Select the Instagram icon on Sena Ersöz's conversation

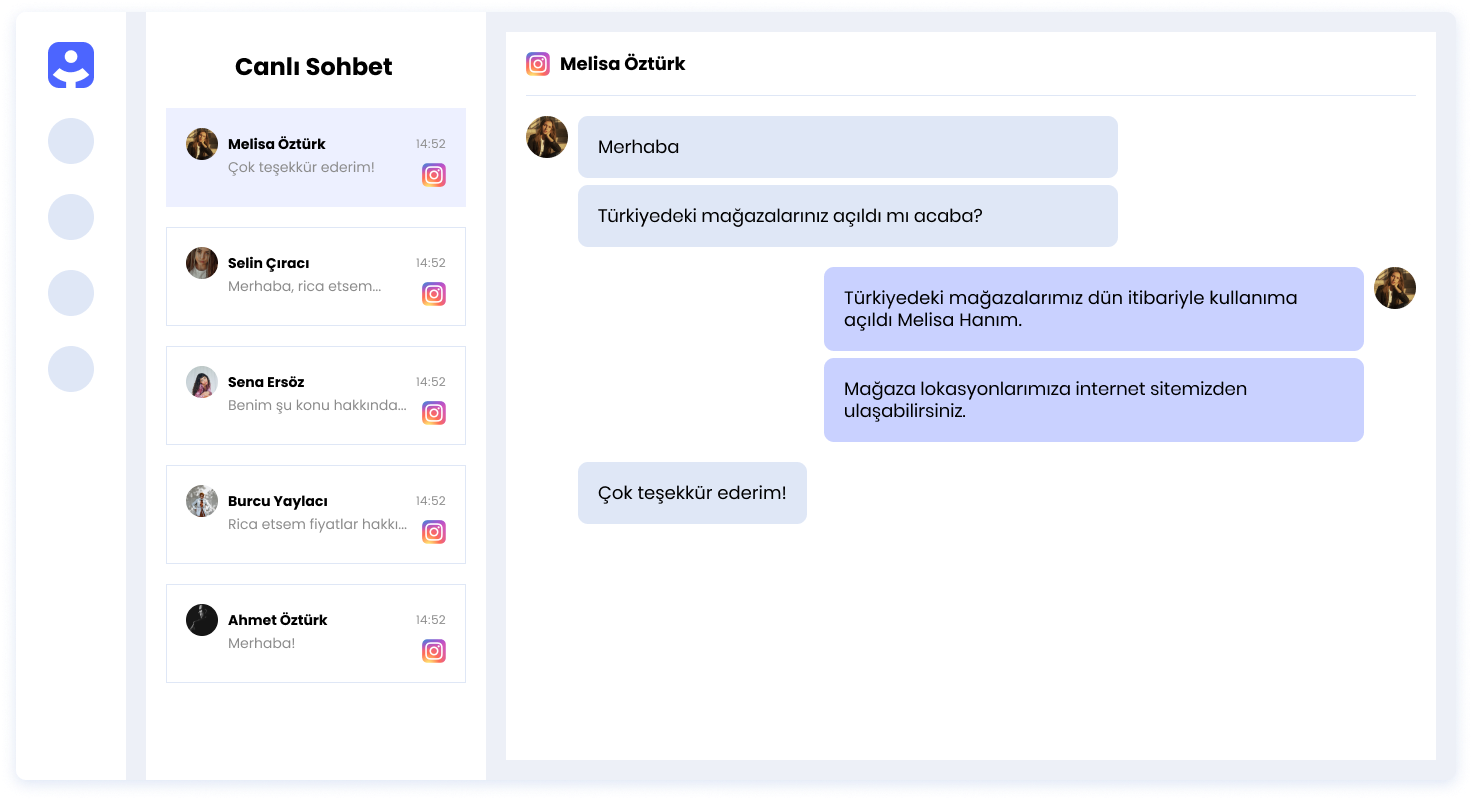[x=434, y=412]
